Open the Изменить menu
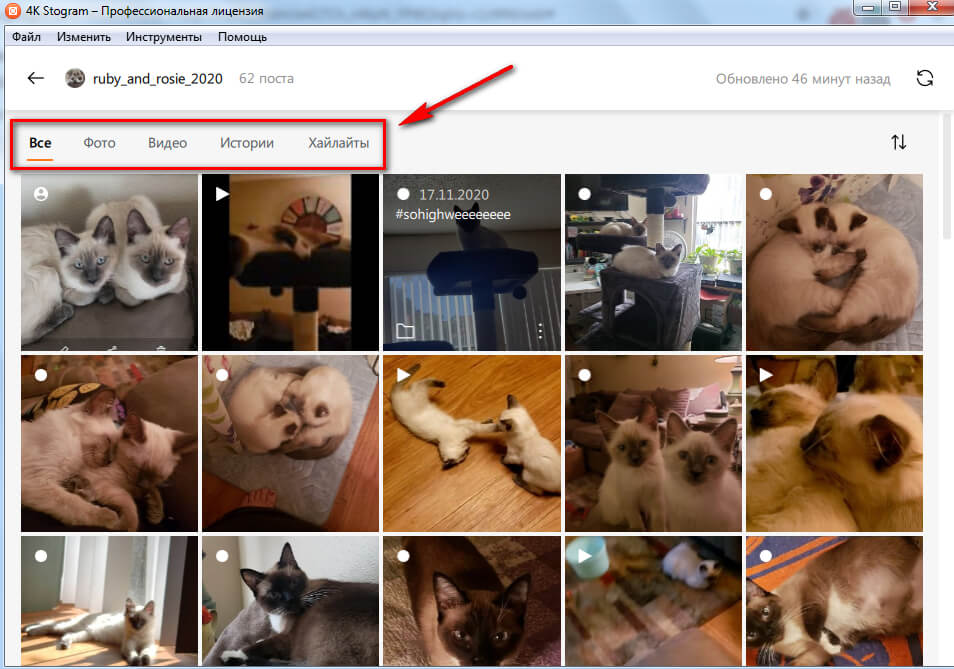Image resolution: width=954 pixels, height=669 pixels. [84, 37]
